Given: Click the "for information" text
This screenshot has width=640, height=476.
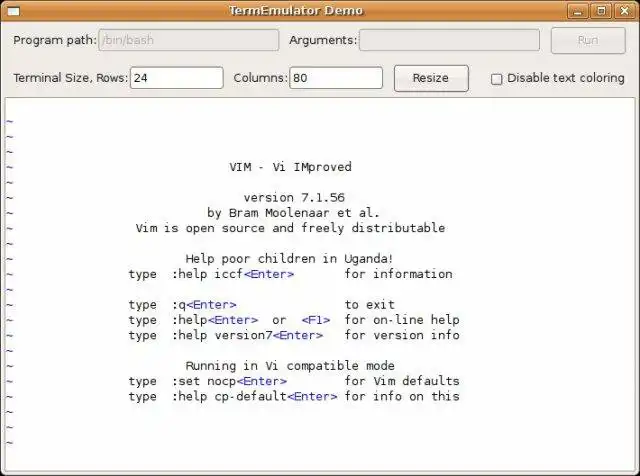Looking at the screenshot, I should click(398, 274).
